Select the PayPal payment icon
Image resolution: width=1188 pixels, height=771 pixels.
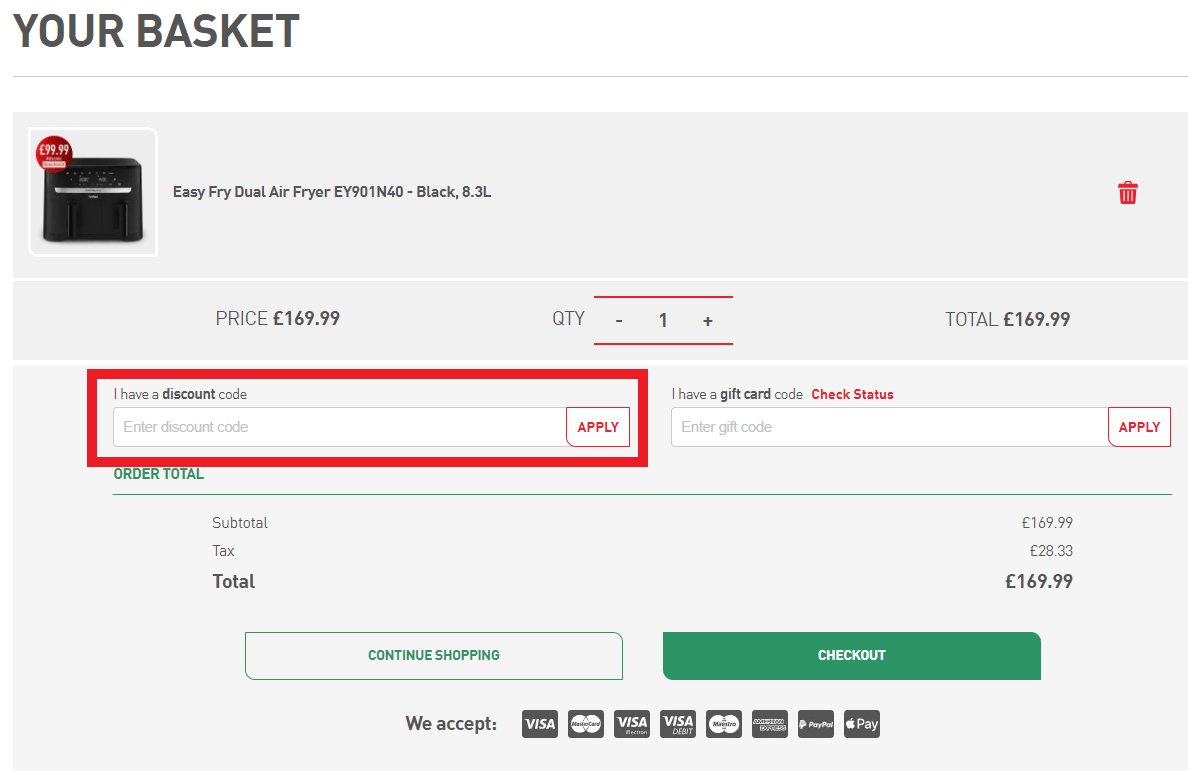(x=816, y=724)
